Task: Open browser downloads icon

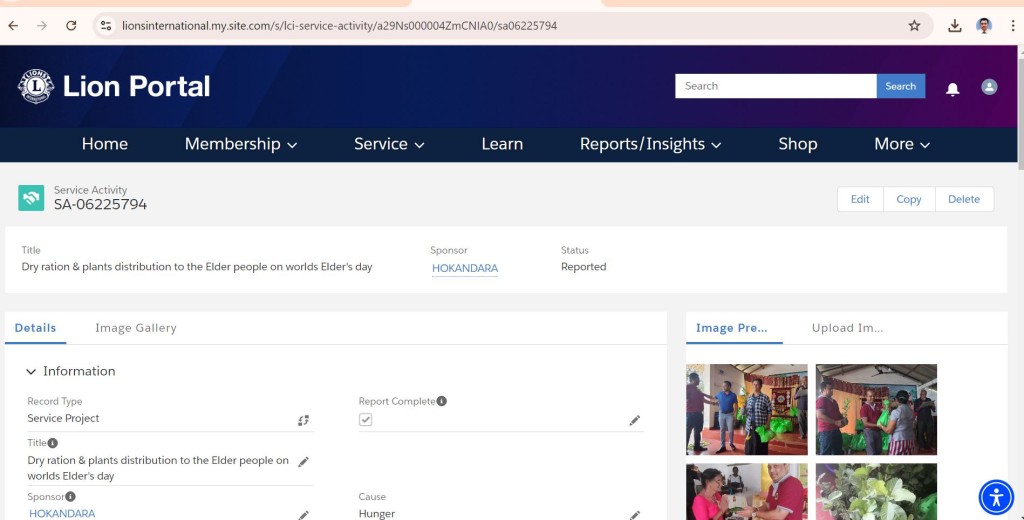Action: [x=955, y=25]
